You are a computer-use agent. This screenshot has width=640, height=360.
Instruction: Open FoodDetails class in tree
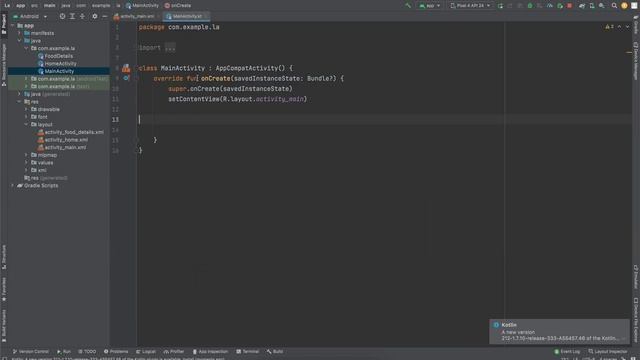[55, 56]
